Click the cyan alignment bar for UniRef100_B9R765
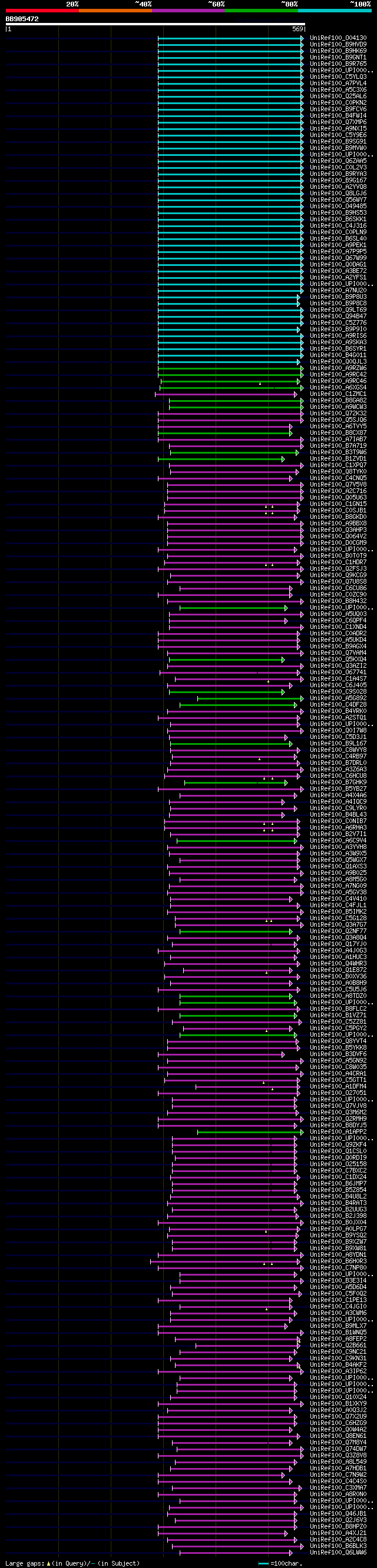The height and width of the screenshot is (1568, 377). pyautogui.click(x=230, y=64)
